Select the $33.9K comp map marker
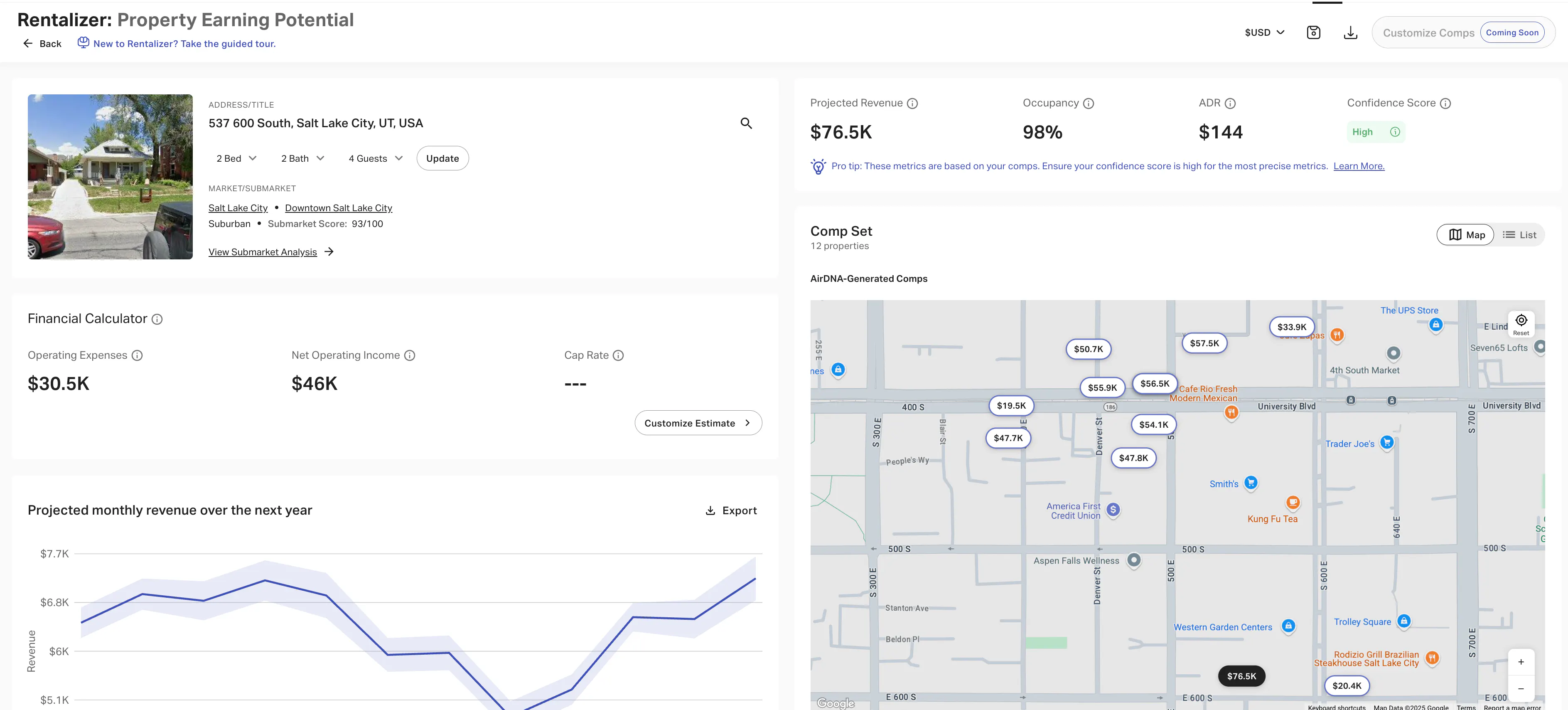Viewport: 1568px width, 710px height. (x=1292, y=328)
